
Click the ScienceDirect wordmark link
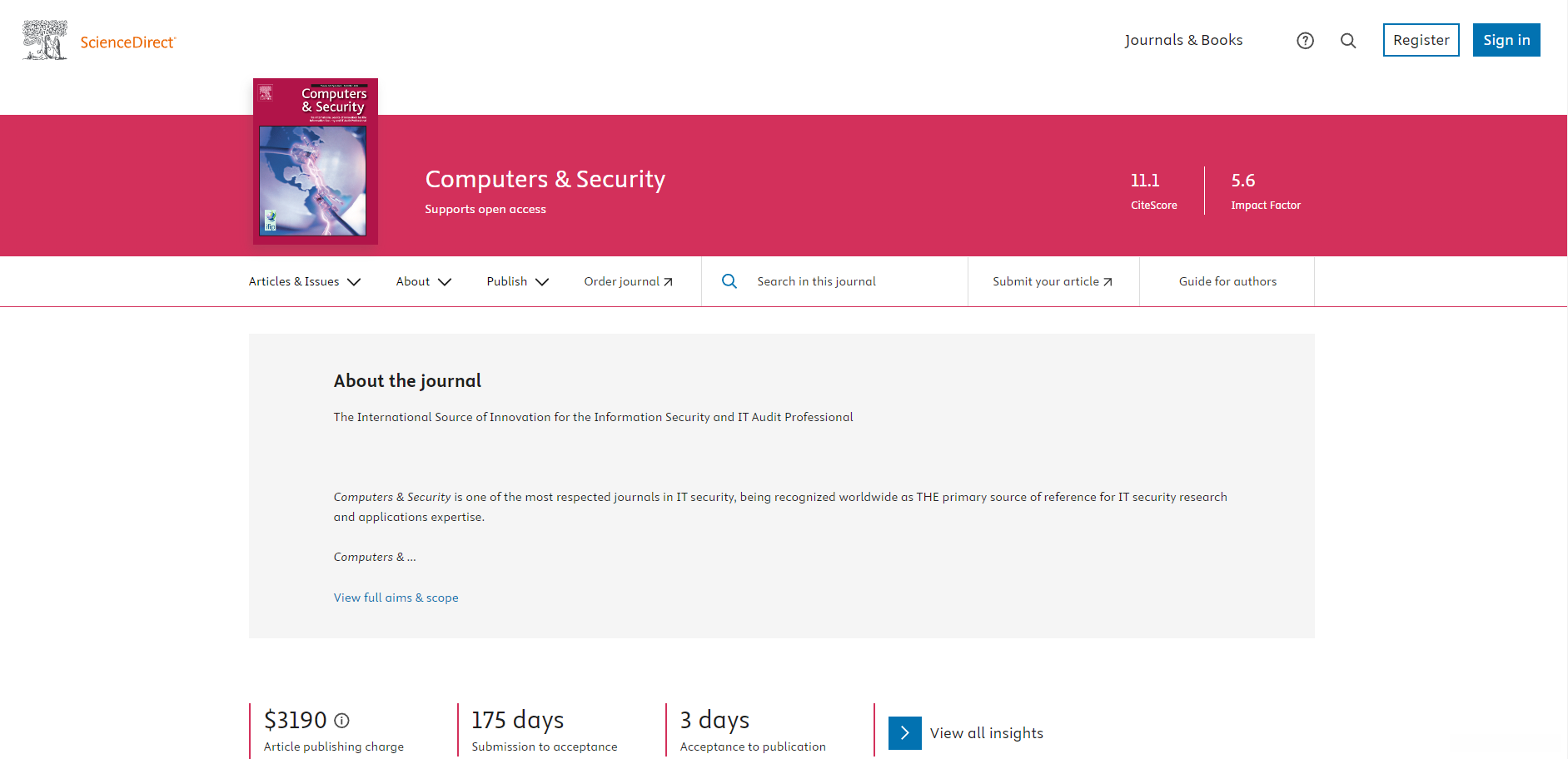pyautogui.click(x=127, y=42)
